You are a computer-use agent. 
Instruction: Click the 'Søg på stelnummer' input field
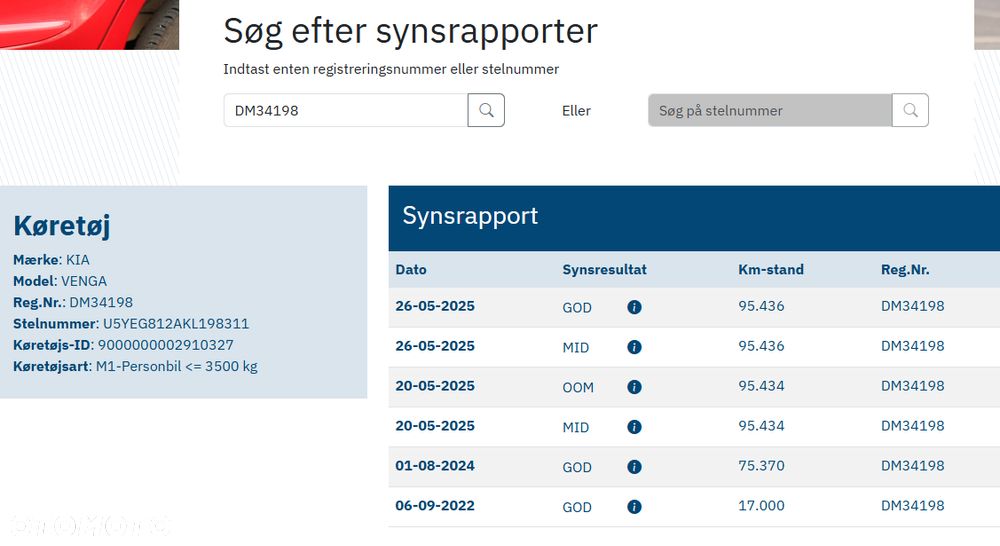pos(769,110)
